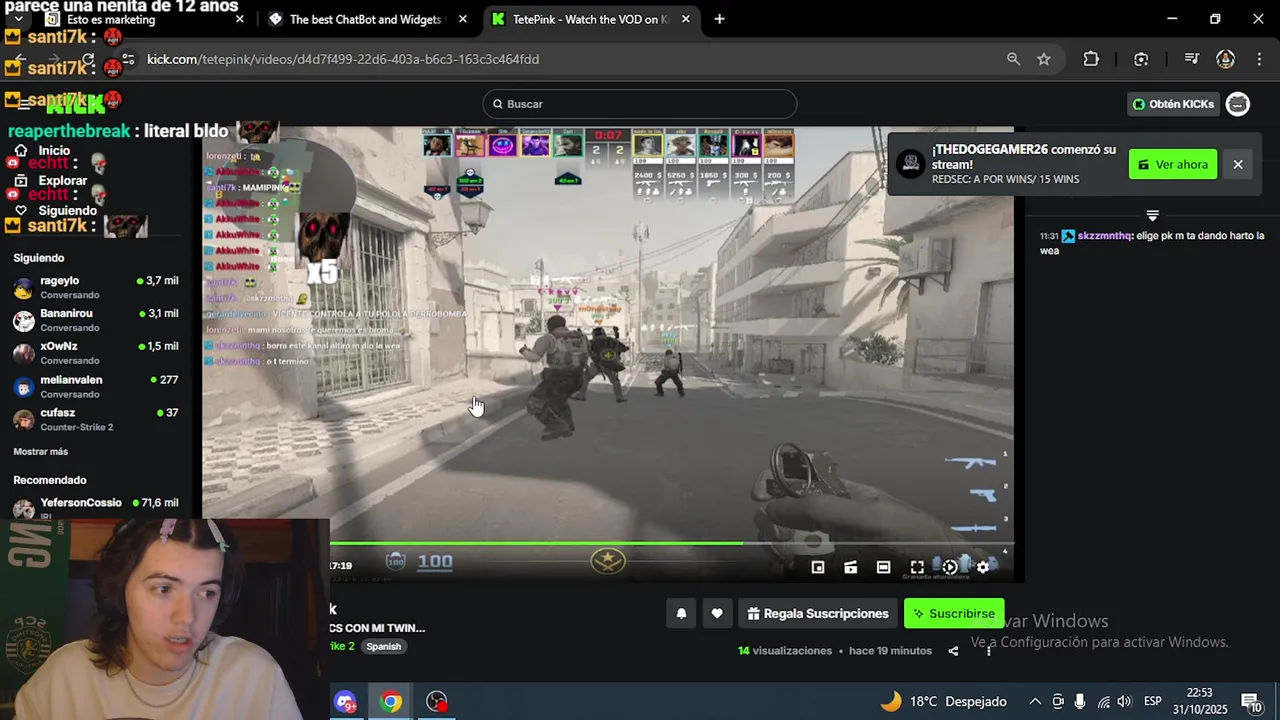1280x720 pixels.
Task: Open xOwNz channel in sidebar
Action: point(96,353)
